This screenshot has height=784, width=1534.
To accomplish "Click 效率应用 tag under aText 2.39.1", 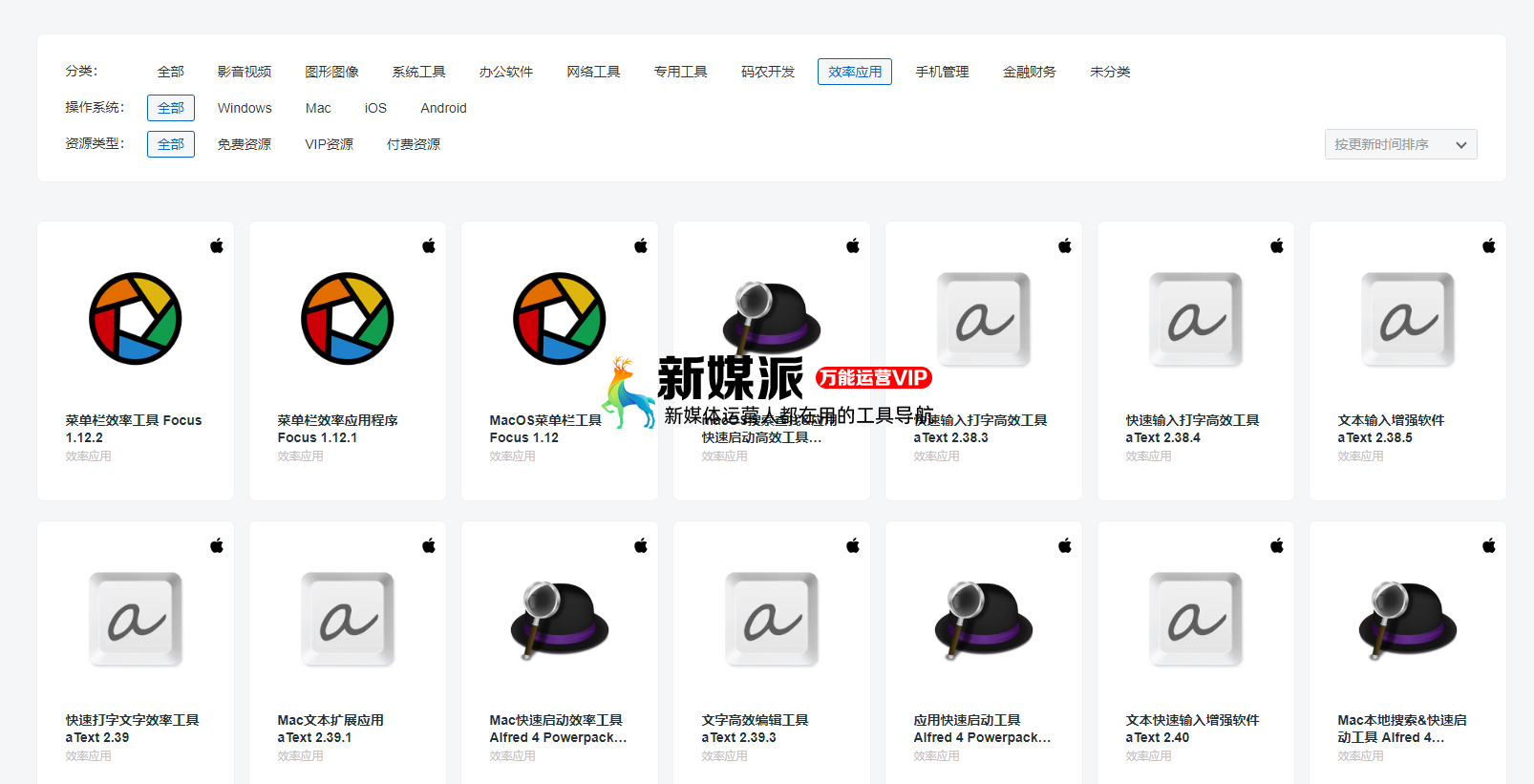I will [x=300, y=756].
